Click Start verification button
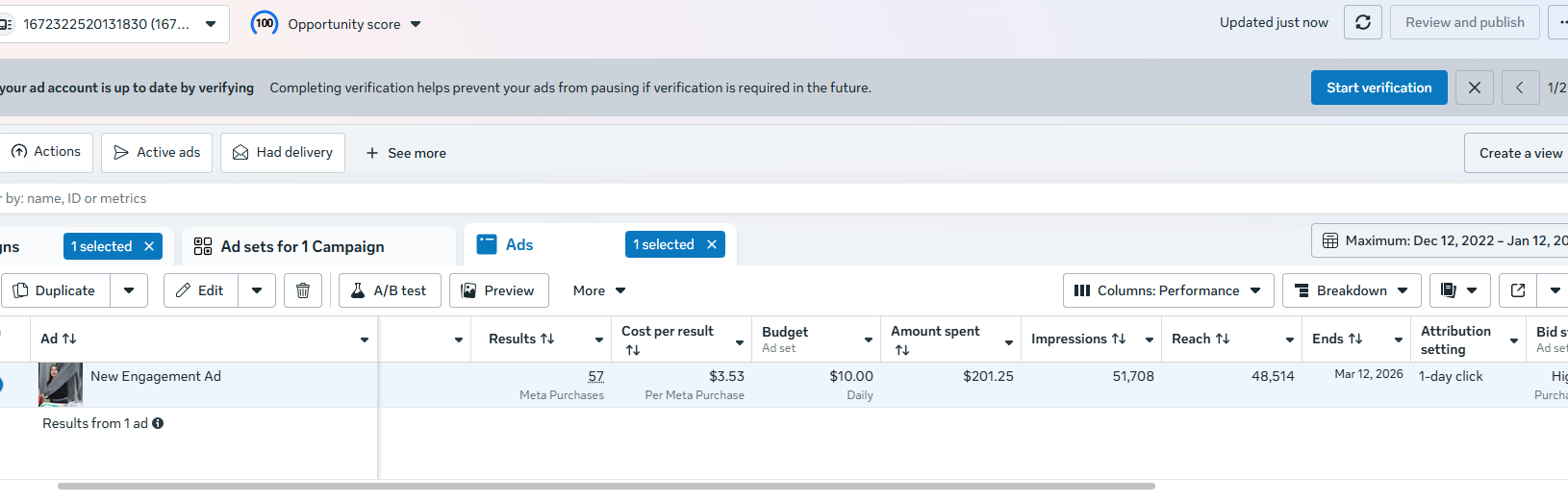 1378,88
